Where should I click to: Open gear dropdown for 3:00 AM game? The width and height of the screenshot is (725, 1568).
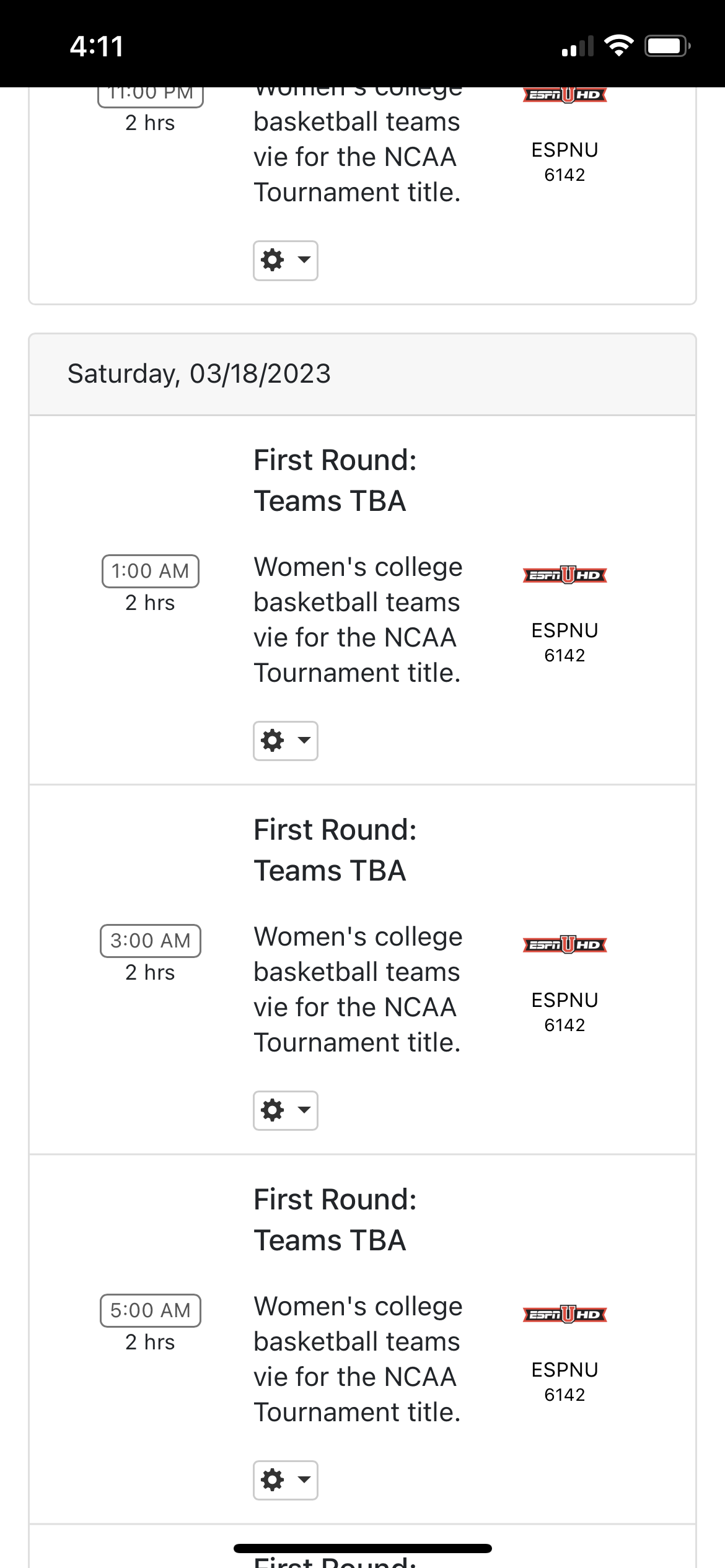coord(285,1110)
